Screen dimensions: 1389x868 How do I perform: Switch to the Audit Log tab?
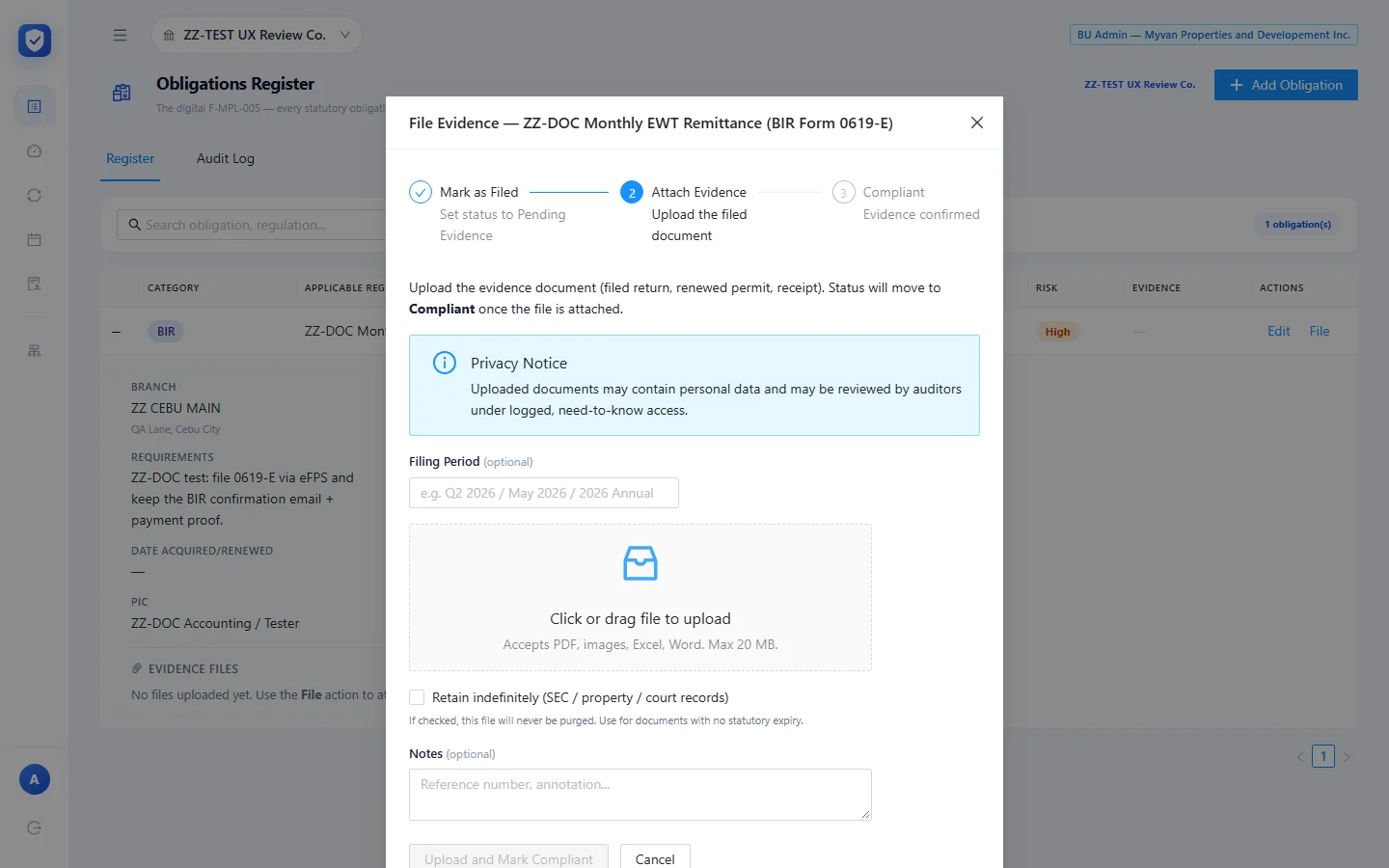click(x=226, y=158)
